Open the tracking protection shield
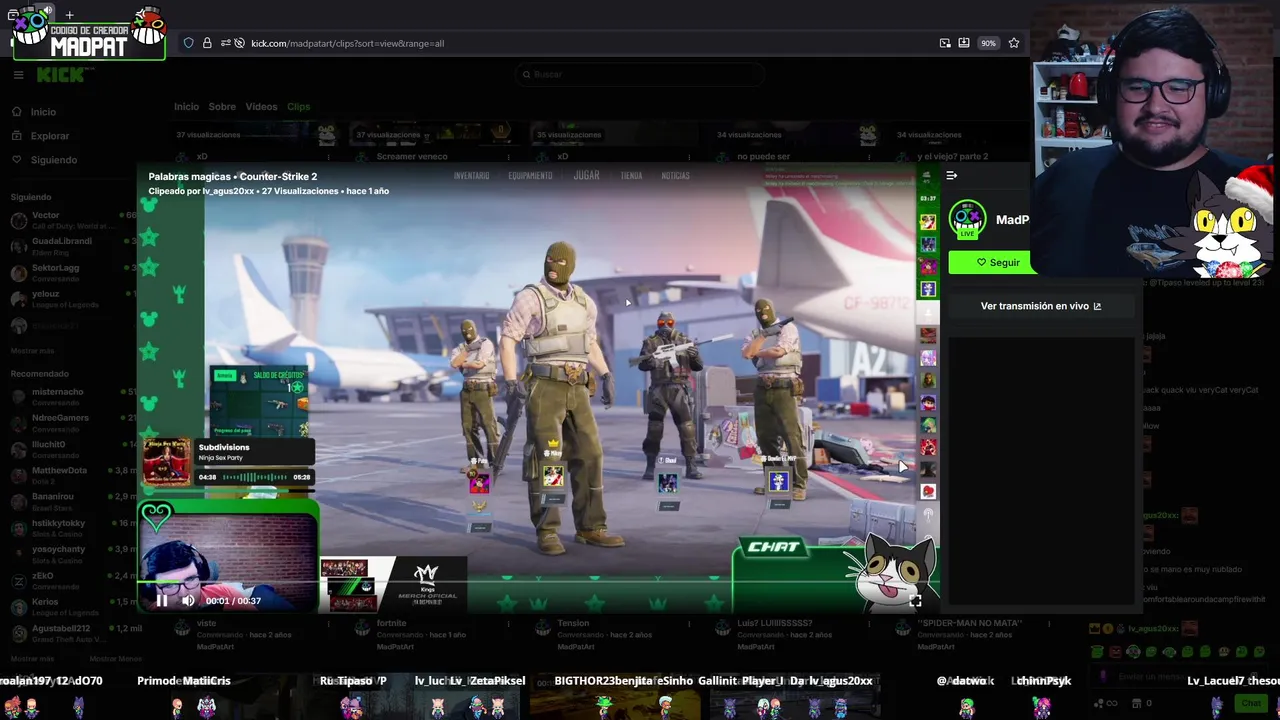The image size is (1280, 720). (188, 43)
